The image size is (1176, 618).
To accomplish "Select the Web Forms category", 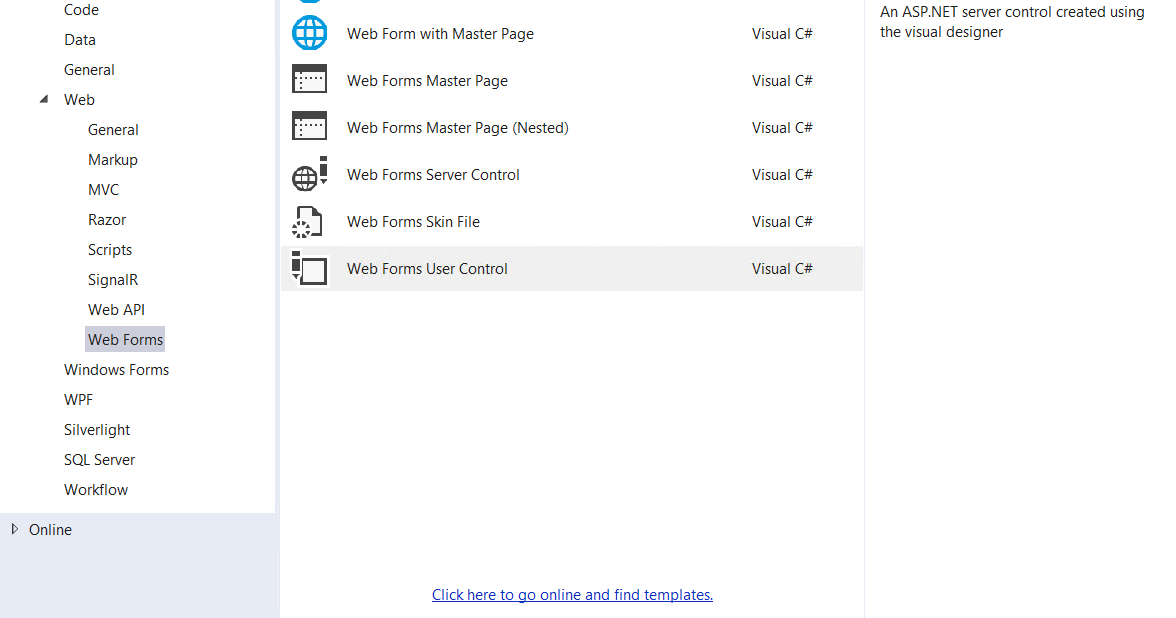I will (x=125, y=340).
